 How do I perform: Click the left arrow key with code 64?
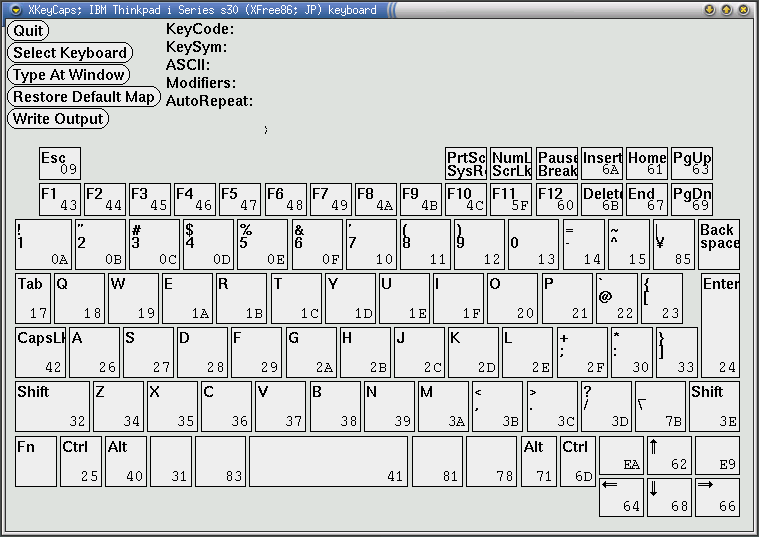tap(622, 497)
